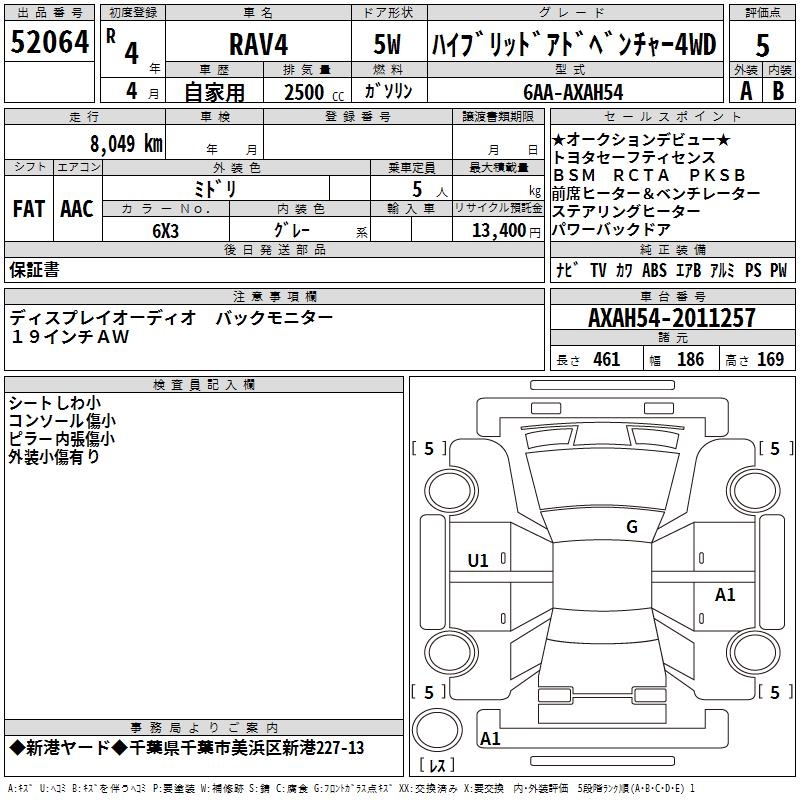This screenshot has height=800, width=800.
Task: Click the damage legend line at the bottom
Action: (351, 789)
